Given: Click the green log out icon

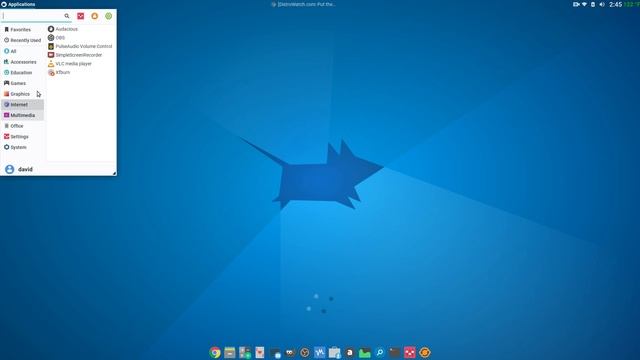Looking at the screenshot, I should coord(109,16).
